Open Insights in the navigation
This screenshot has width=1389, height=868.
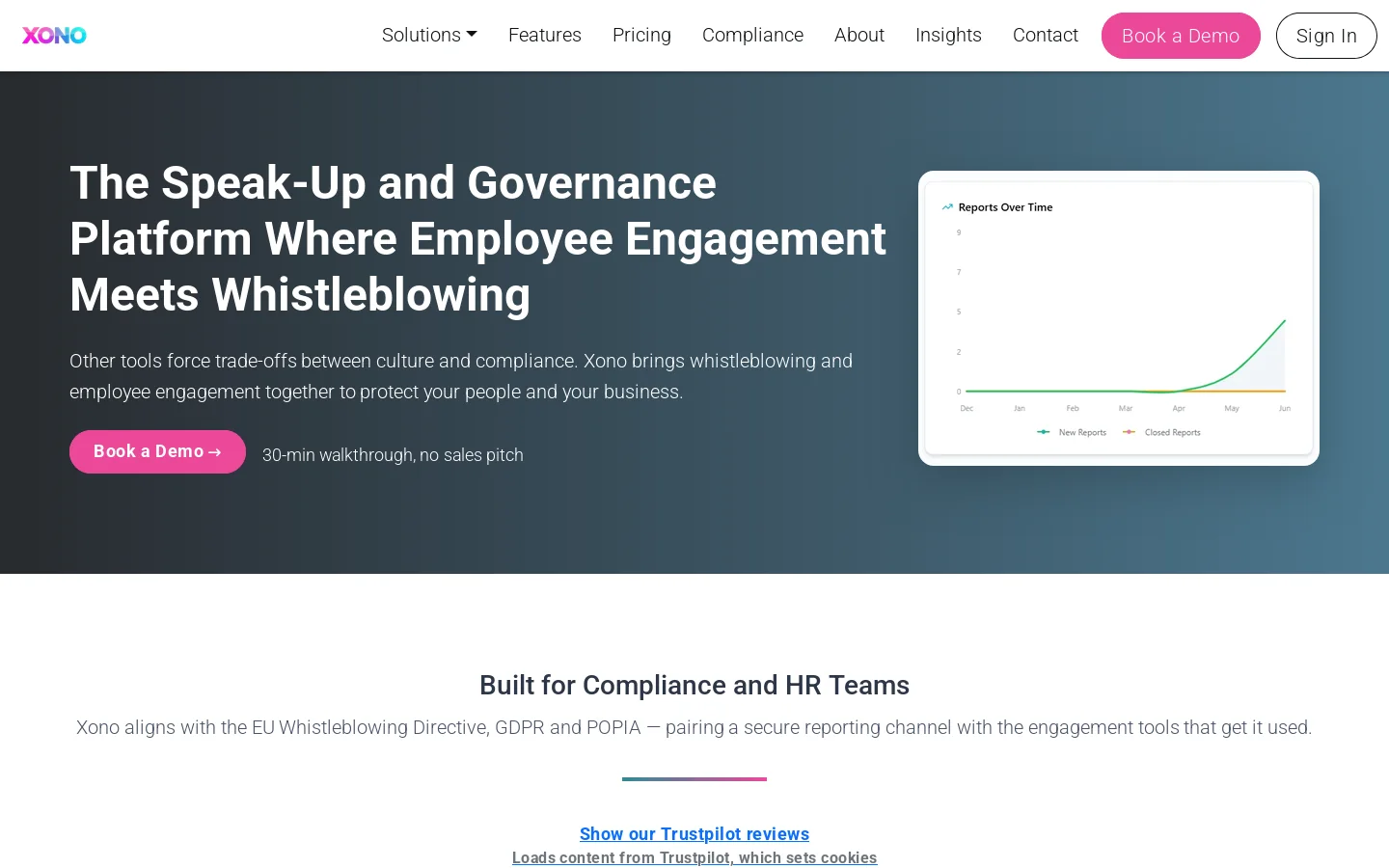click(x=948, y=35)
